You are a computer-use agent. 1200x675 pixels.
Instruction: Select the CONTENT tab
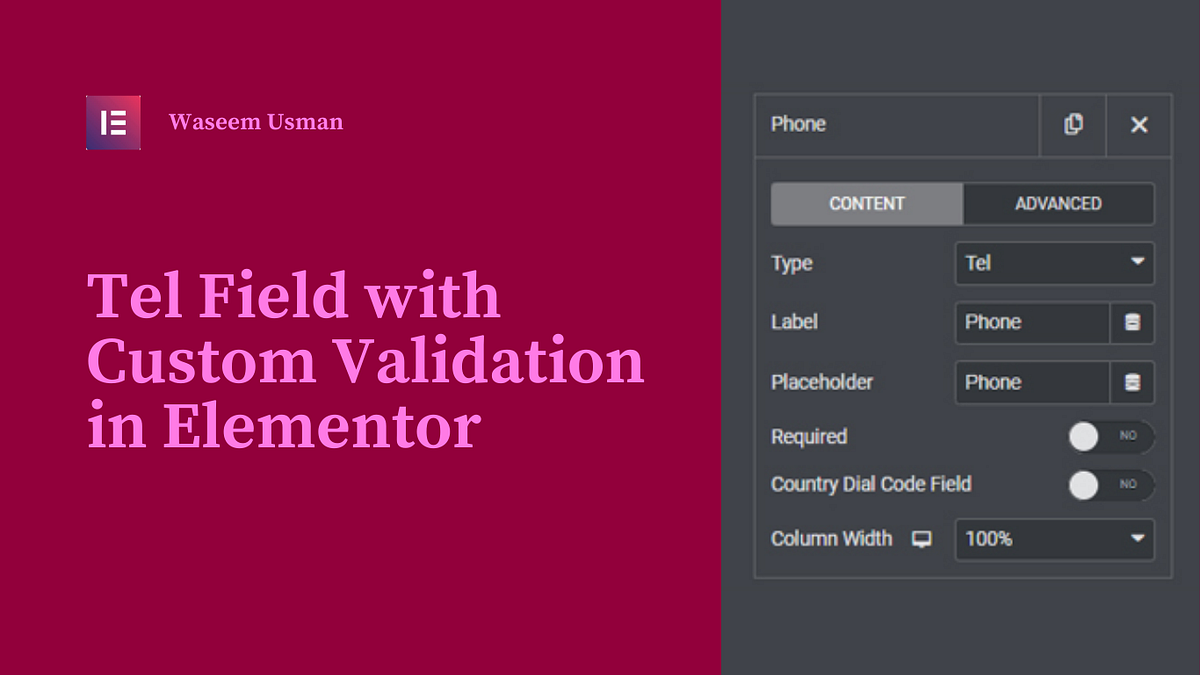[866, 204]
